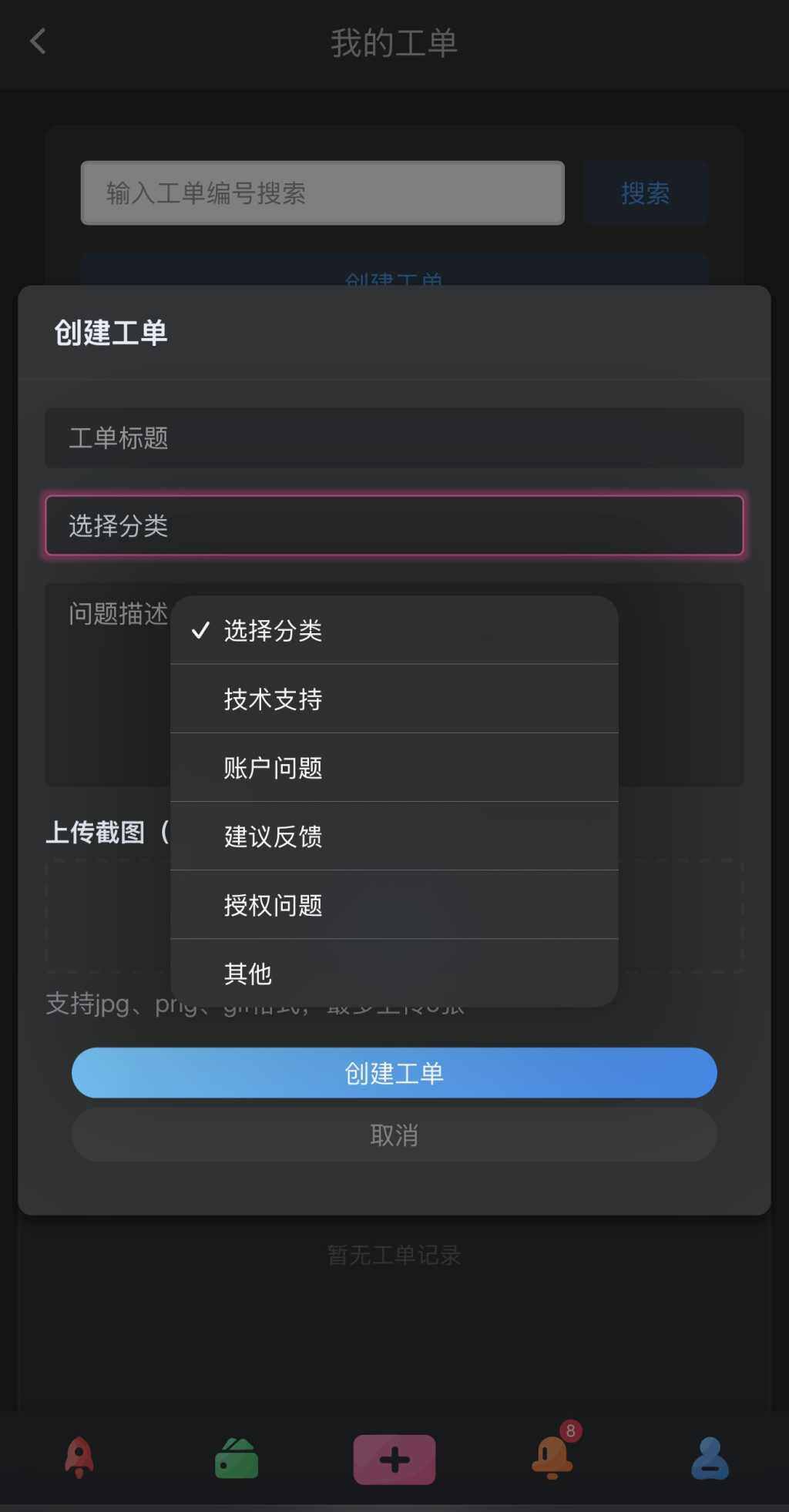Click the 选择分类 dropdown field
This screenshot has width=789, height=1512.
tap(394, 525)
